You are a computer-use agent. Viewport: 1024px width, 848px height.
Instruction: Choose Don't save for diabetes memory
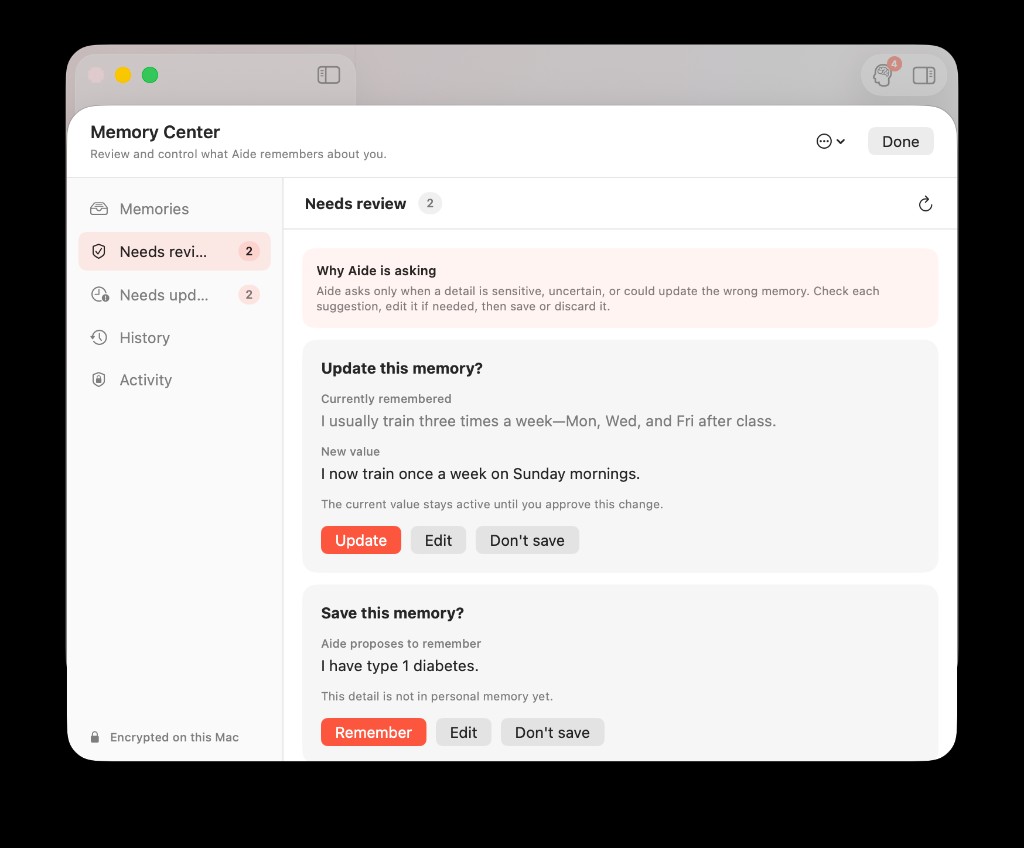point(552,732)
